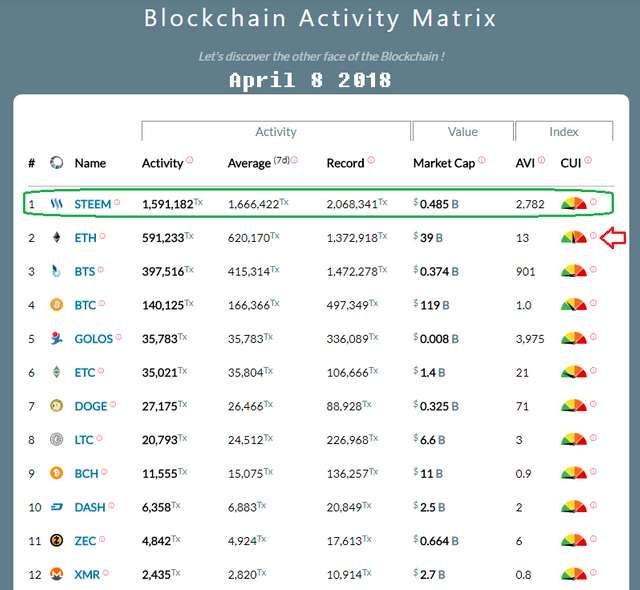
Task: Click the info icon beside CUI header
Action: coord(588,160)
